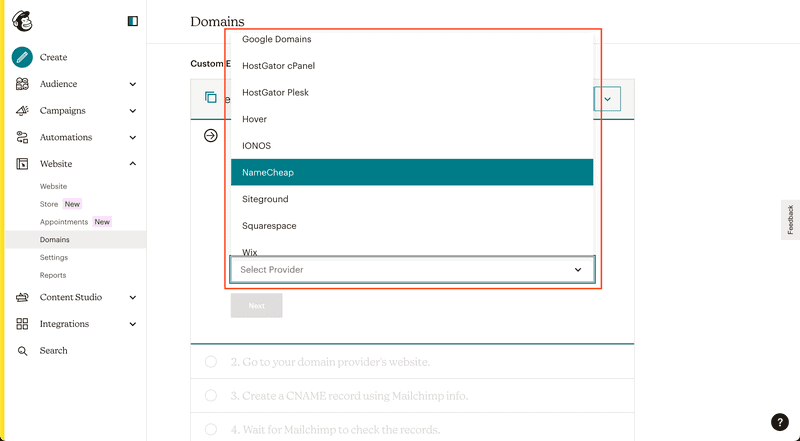Click the Audience sidebar icon

[22, 84]
